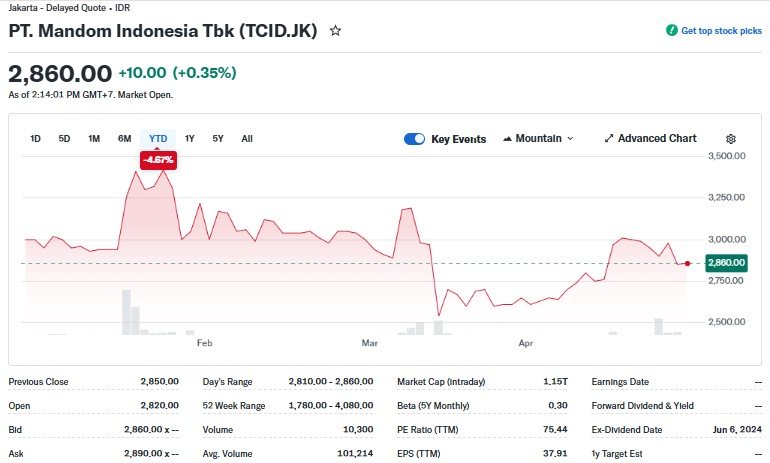
Task: Switch chart to 1M range
Action: coord(94,139)
